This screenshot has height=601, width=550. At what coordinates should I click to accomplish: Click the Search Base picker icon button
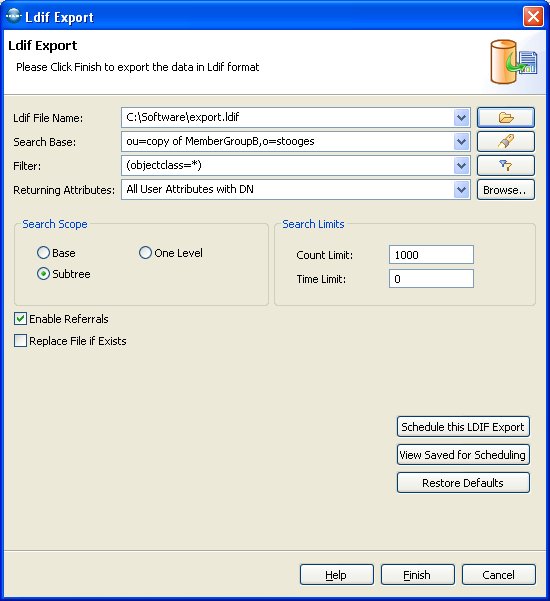tap(506, 141)
